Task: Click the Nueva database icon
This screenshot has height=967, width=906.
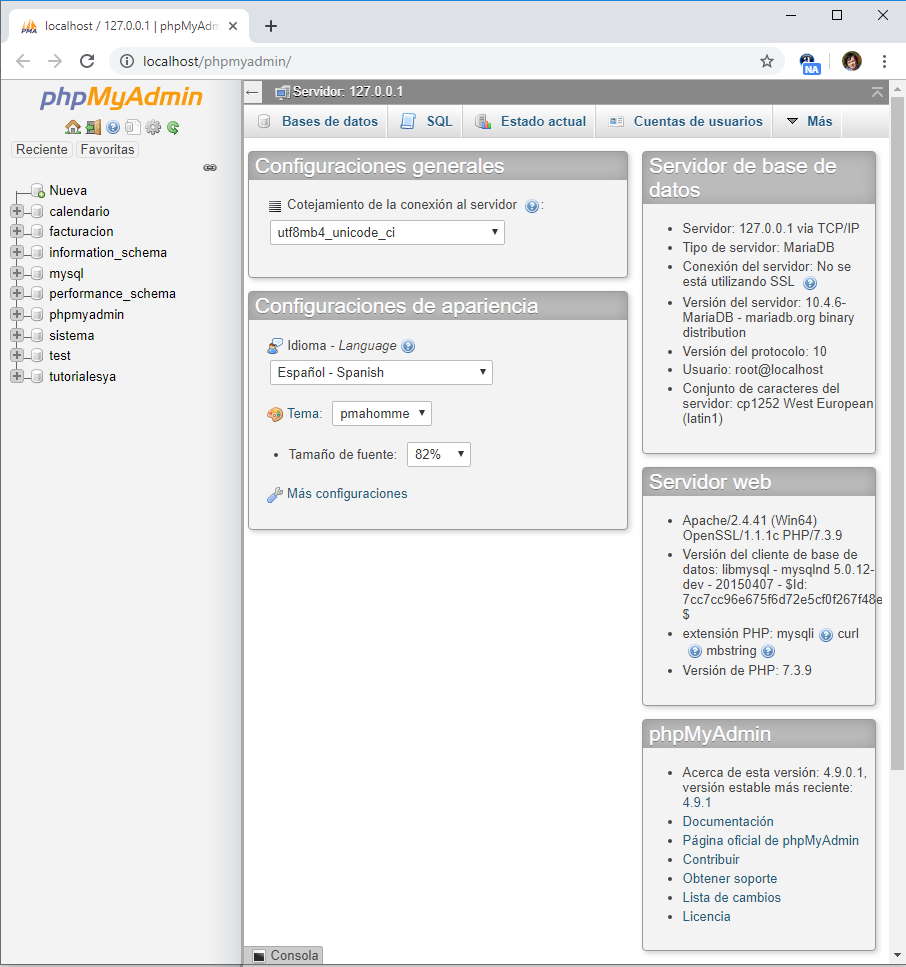Action: coord(38,191)
